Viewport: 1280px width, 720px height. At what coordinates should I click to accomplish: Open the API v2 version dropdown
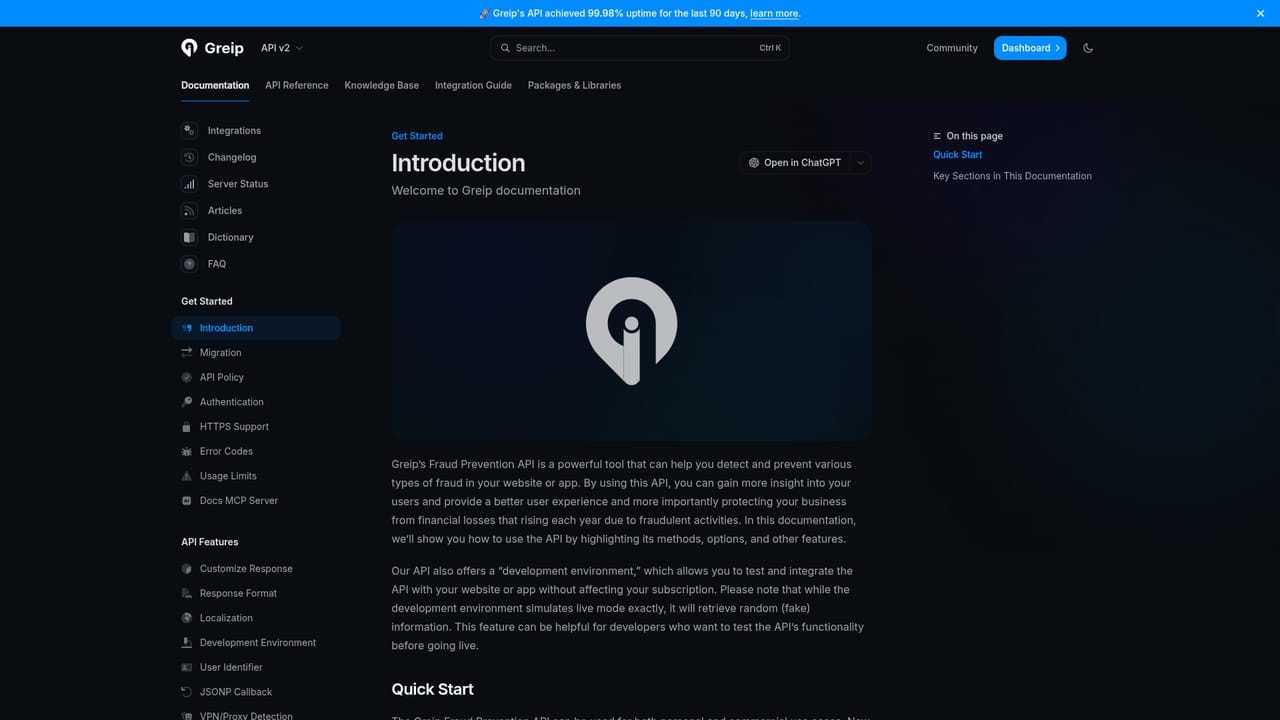tap(281, 48)
